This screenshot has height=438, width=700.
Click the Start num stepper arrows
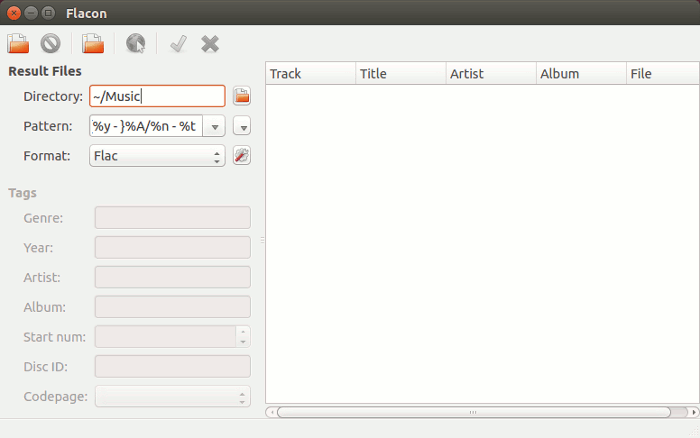(243, 337)
